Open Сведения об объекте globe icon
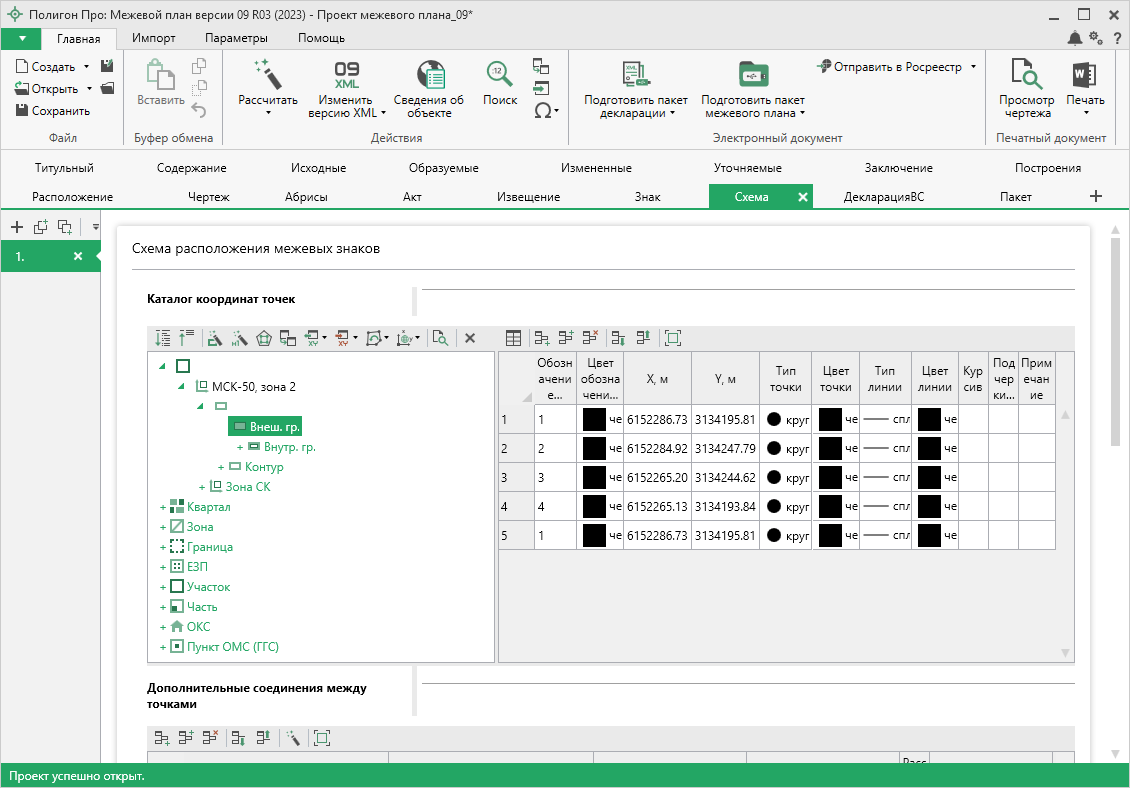Viewport: 1130px width, 788px height. (x=429, y=74)
